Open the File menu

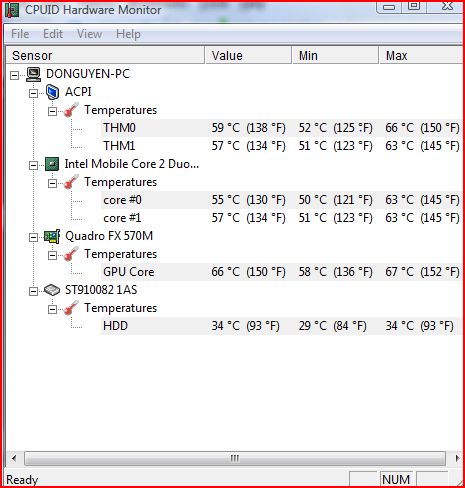pos(20,34)
